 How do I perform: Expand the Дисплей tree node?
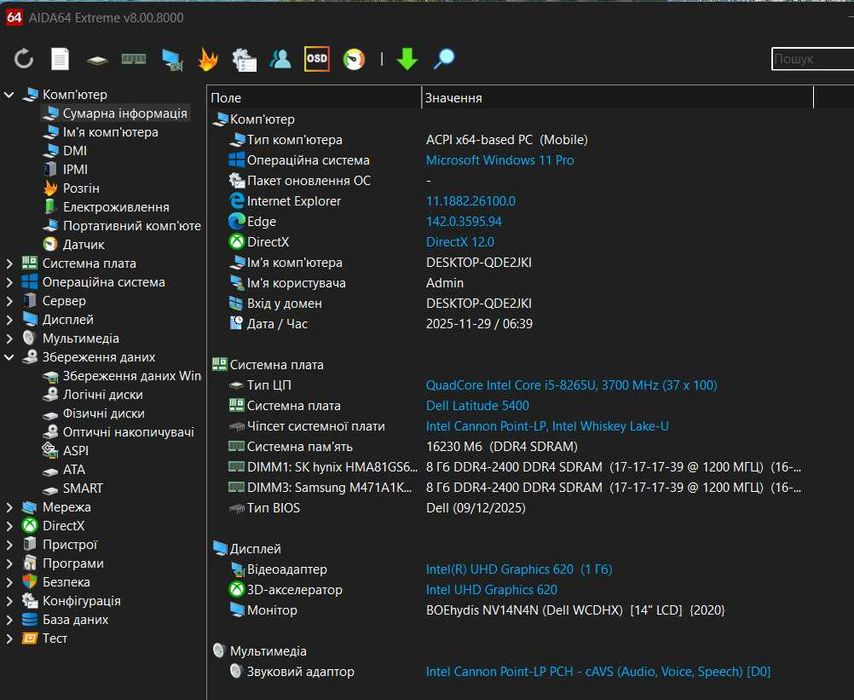9,319
